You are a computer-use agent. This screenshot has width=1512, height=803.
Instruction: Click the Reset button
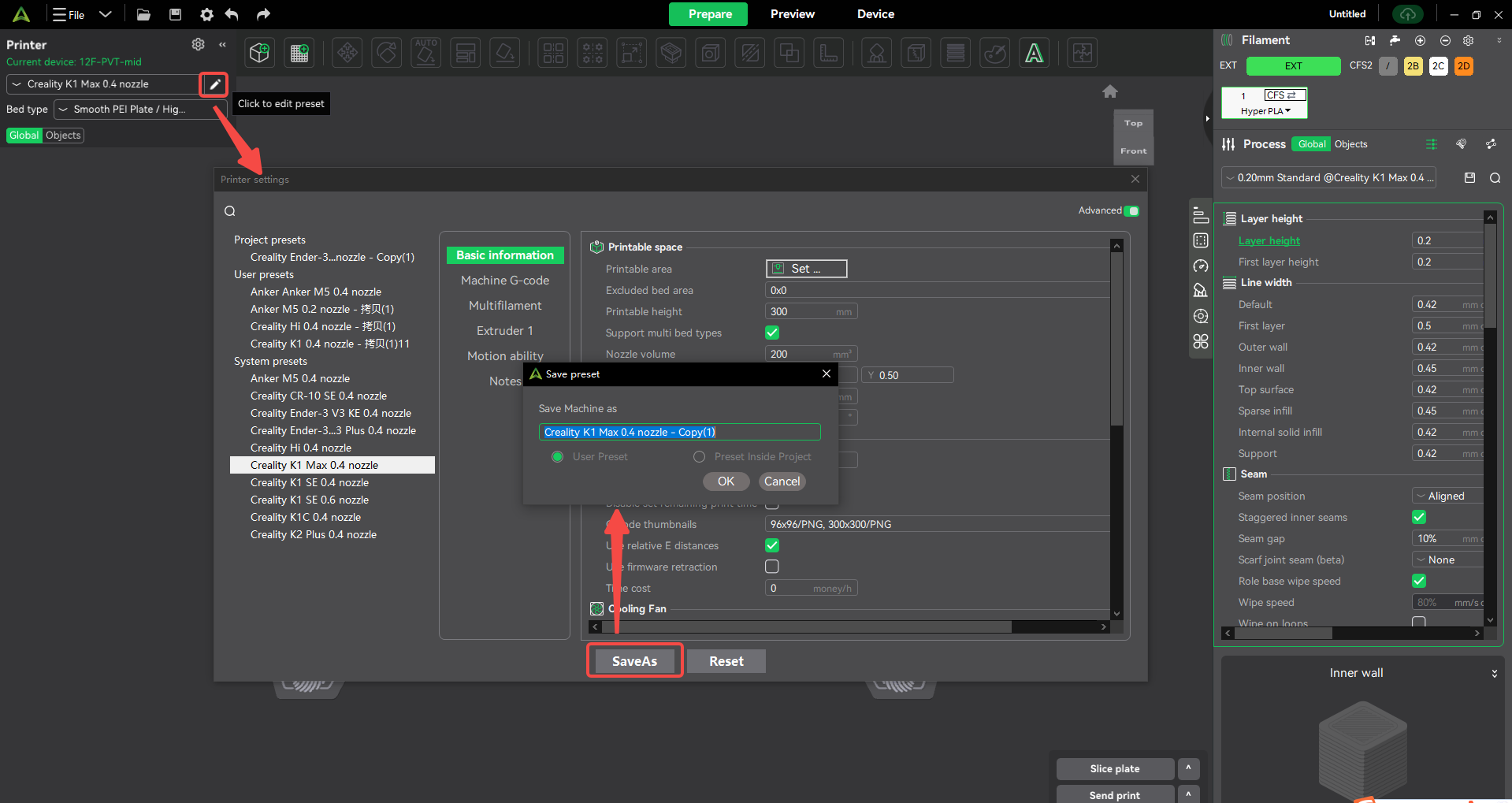click(726, 661)
